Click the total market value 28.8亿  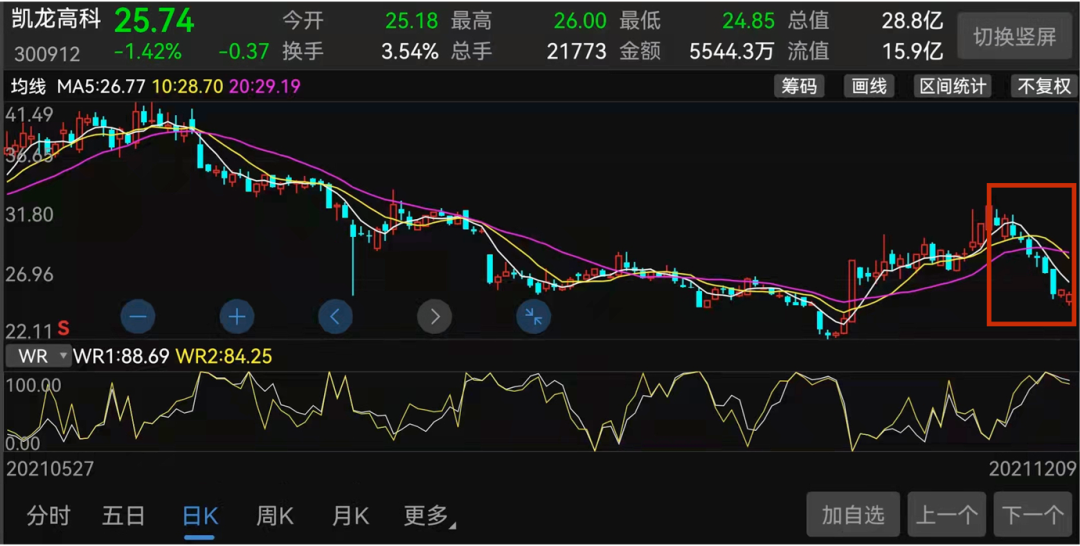(912, 21)
